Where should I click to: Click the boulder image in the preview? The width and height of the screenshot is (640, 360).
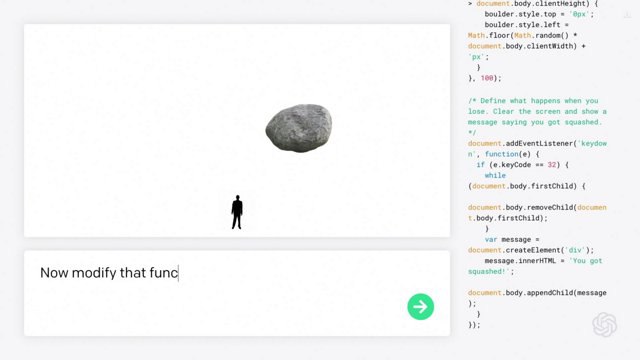pyautogui.click(x=299, y=128)
